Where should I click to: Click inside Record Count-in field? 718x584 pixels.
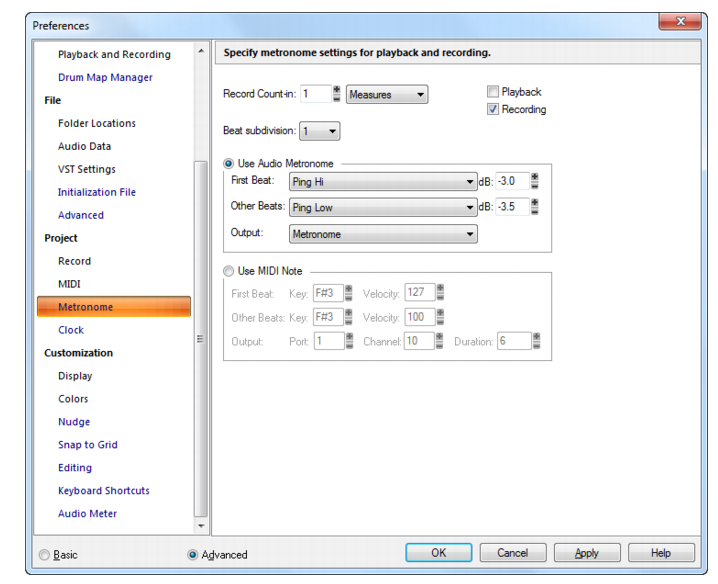click(x=315, y=94)
